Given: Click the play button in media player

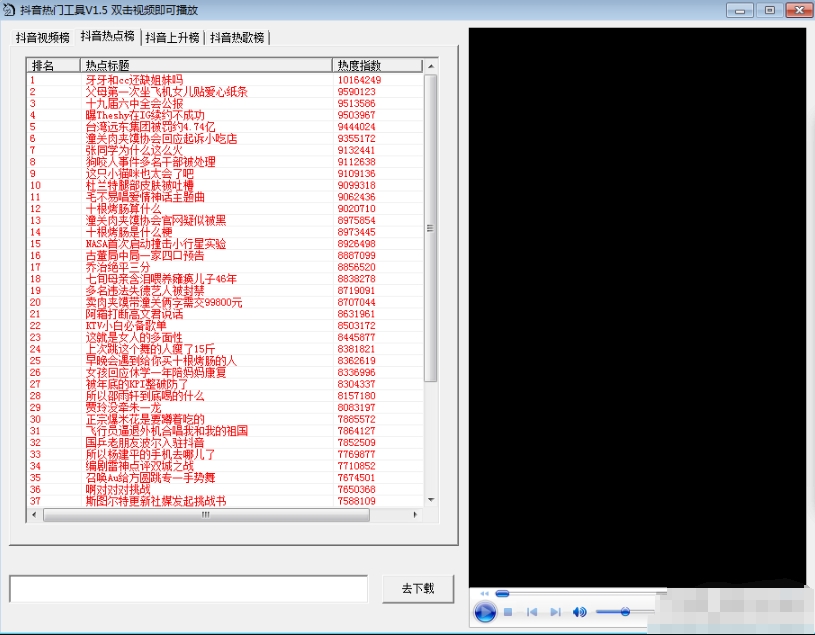Looking at the screenshot, I should (x=485, y=612).
